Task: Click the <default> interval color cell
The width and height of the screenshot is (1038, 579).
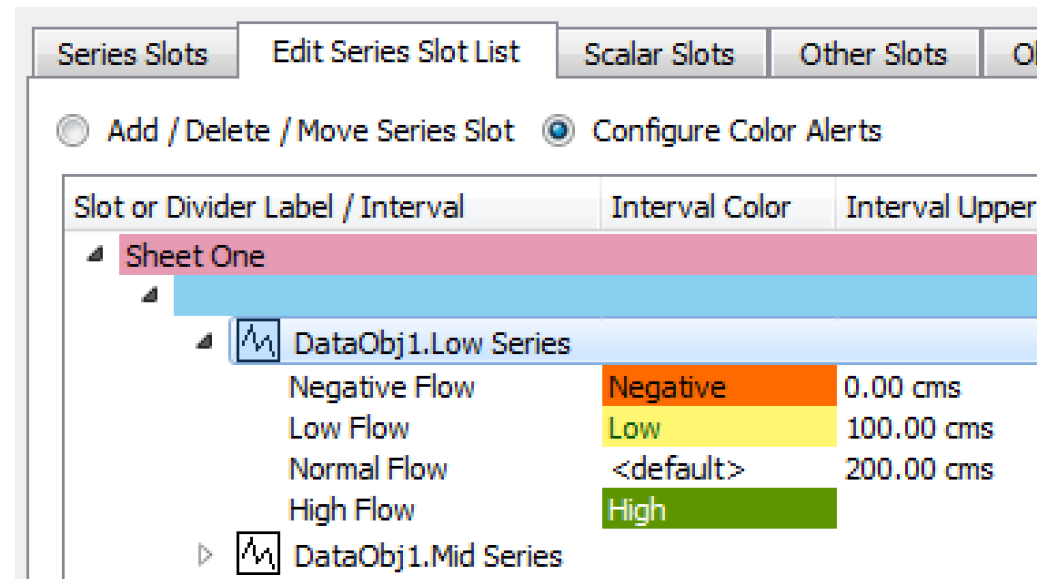Action: (x=718, y=469)
